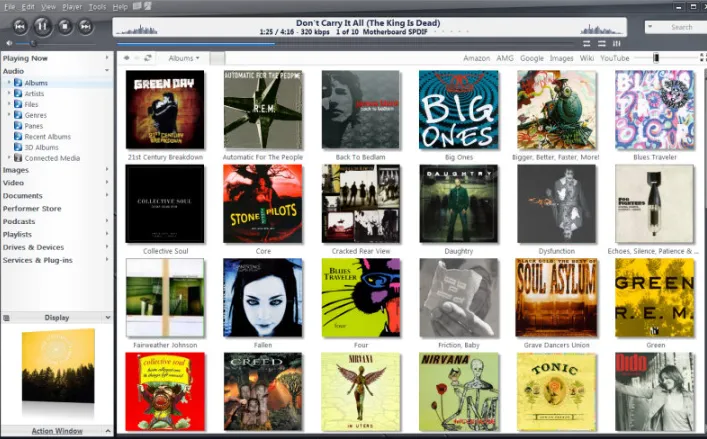Click the Recent Albums sidebar icon
The width and height of the screenshot is (707, 439).
coord(18,136)
